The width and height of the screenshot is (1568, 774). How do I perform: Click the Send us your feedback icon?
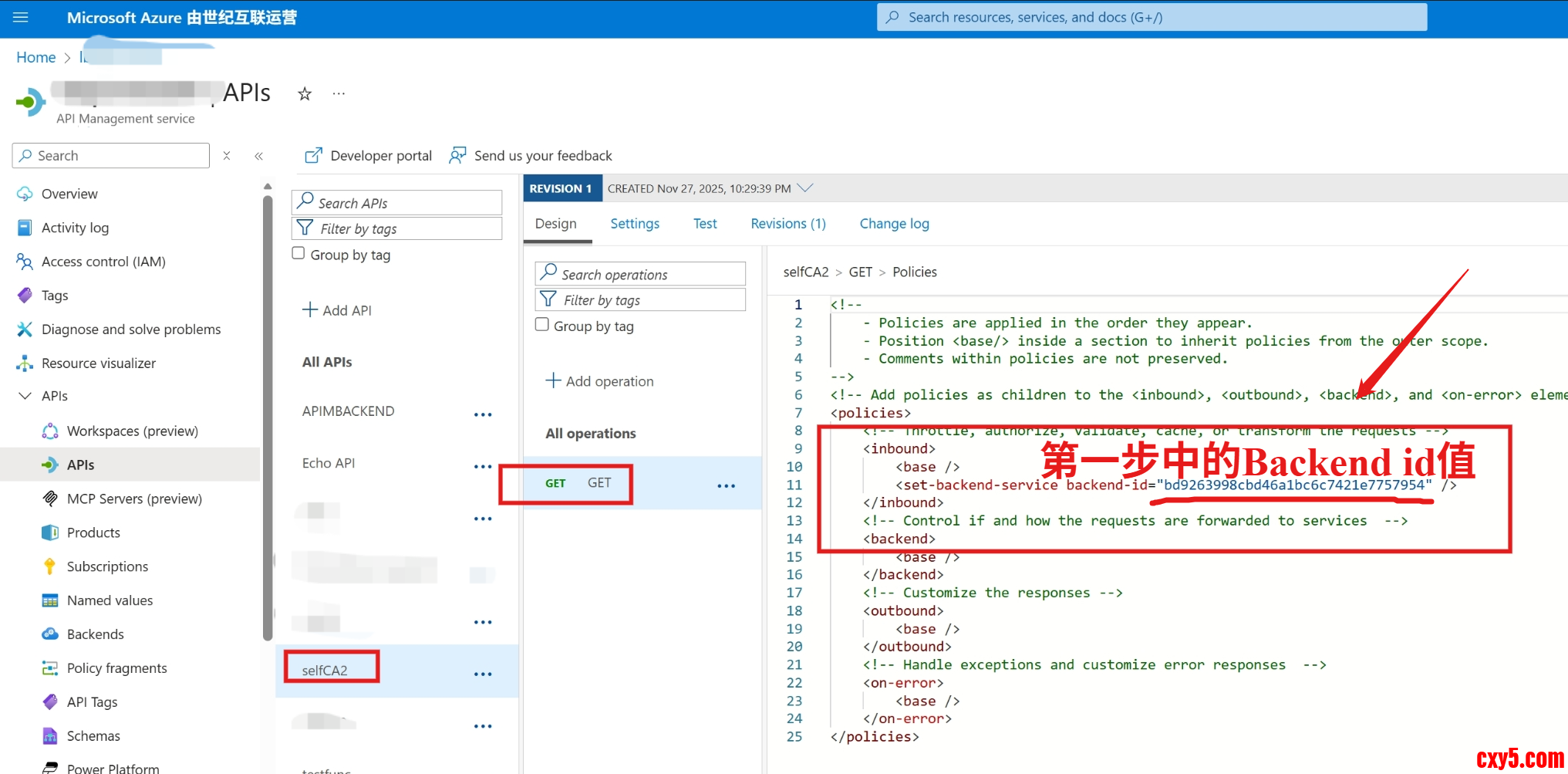(457, 156)
